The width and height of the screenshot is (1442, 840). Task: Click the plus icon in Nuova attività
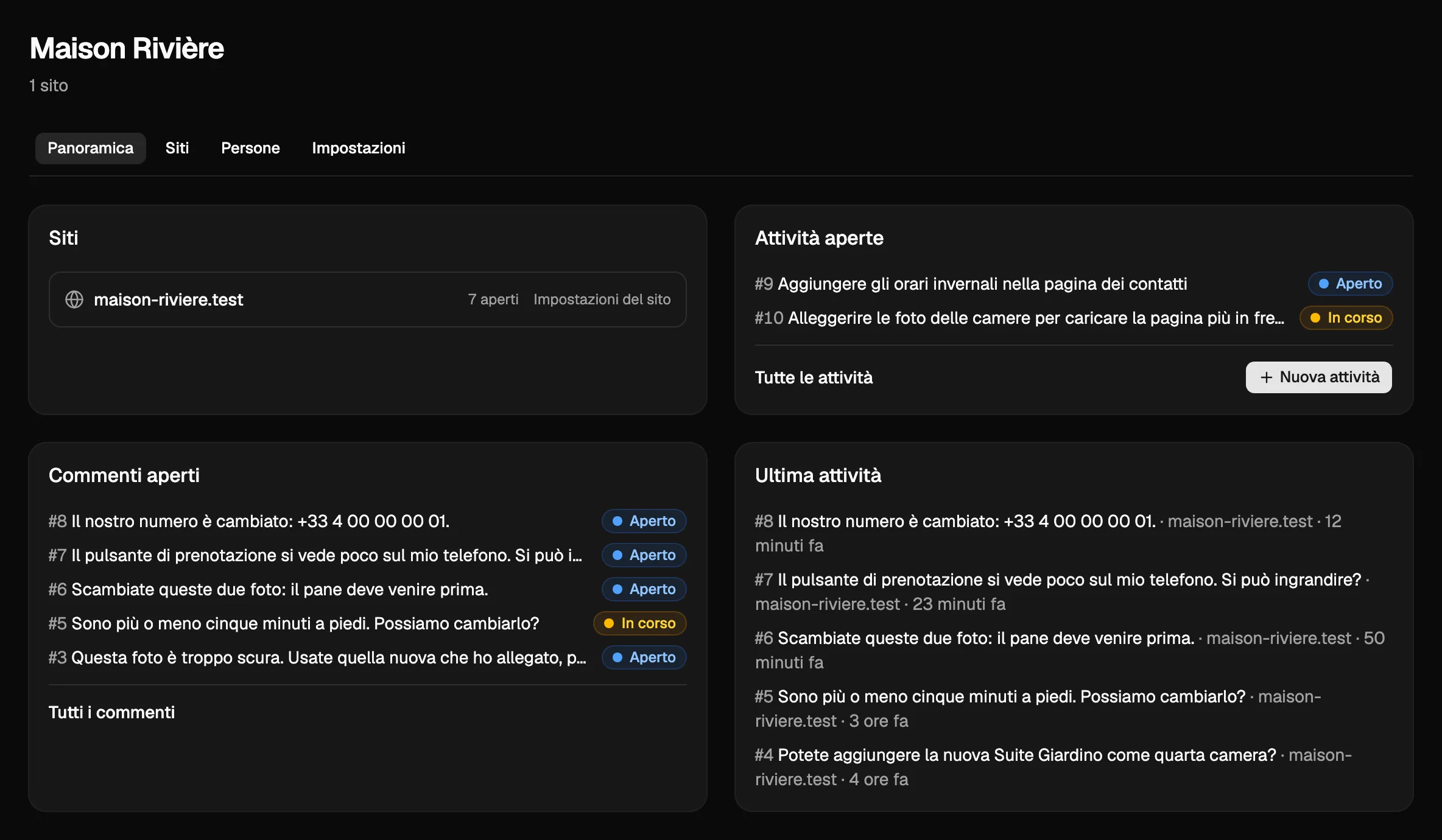coord(1267,377)
